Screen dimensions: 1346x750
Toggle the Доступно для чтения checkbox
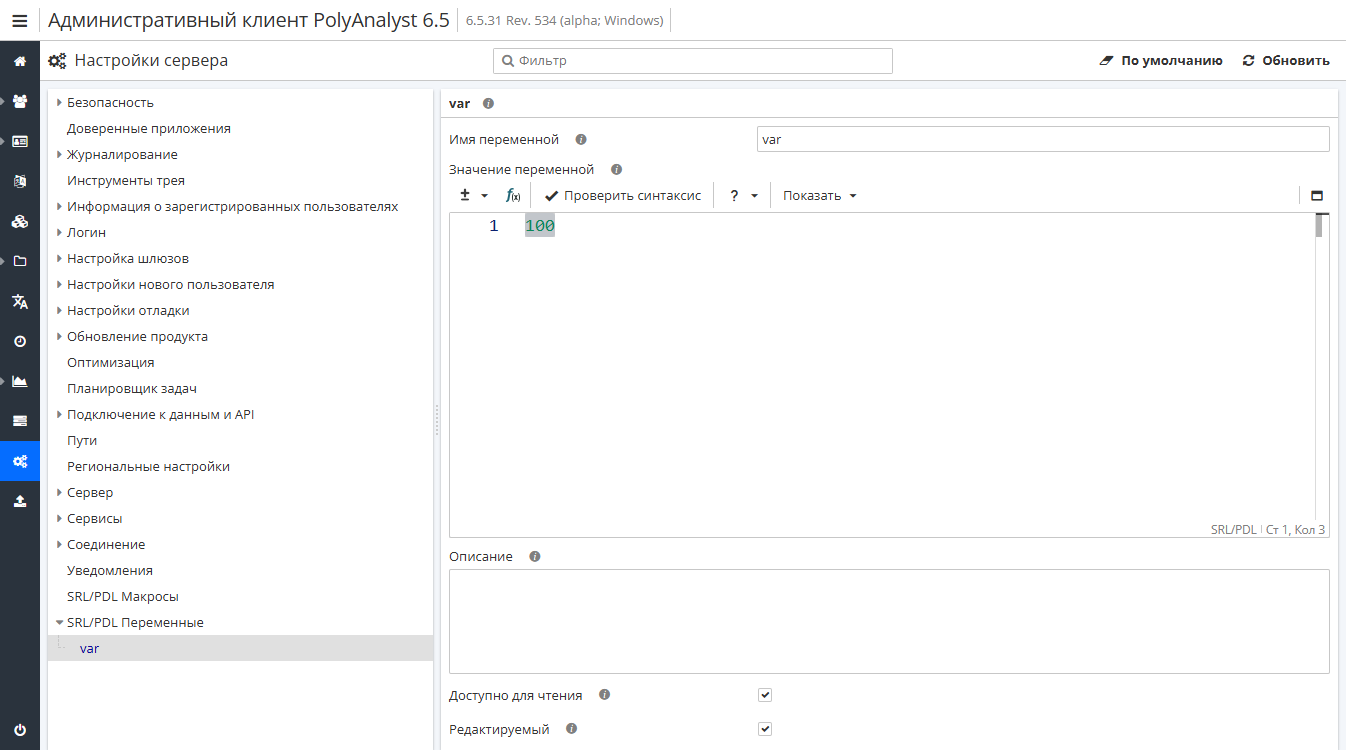[x=765, y=694]
